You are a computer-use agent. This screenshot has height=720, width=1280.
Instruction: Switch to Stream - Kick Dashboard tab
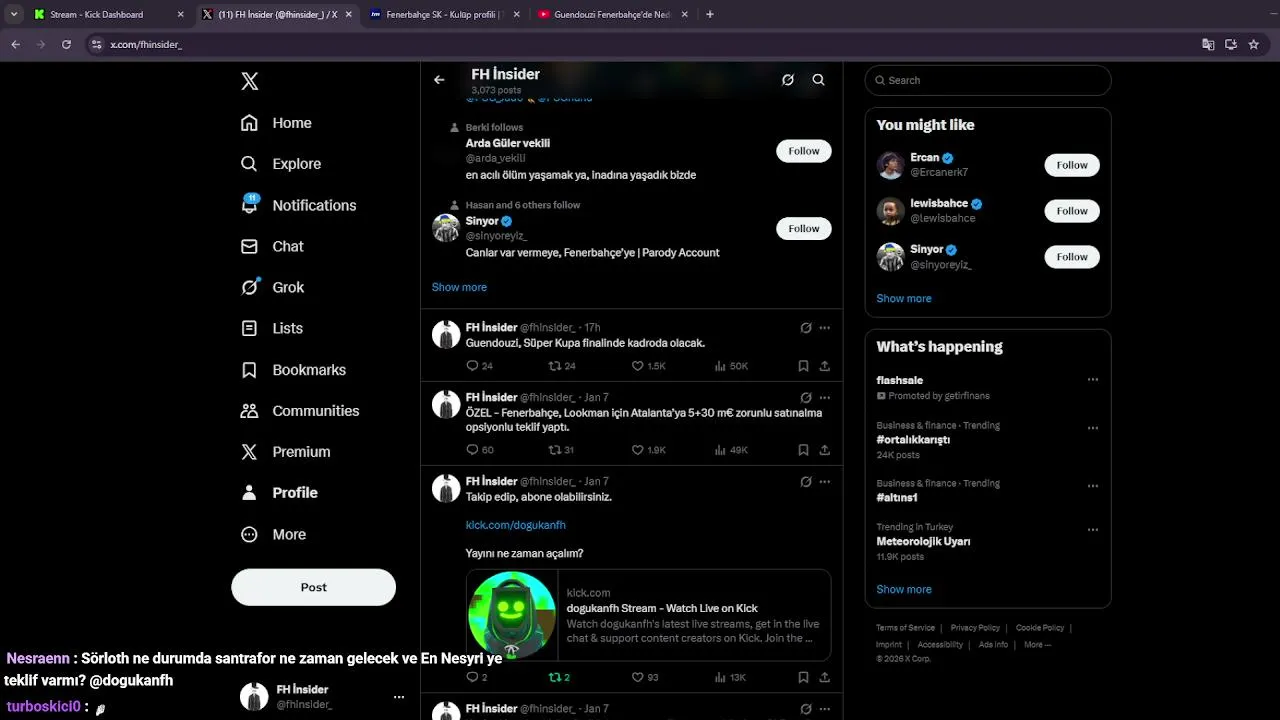(x=108, y=14)
